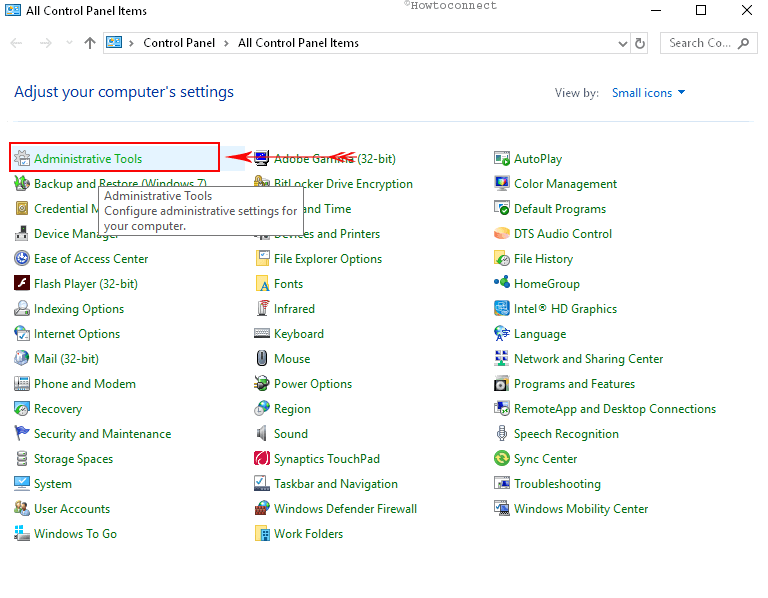This screenshot has width=768, height=598.
Task: Select Control Panel in the breadcrumb path
Action: pyautogui.click(x=181, y=43)
